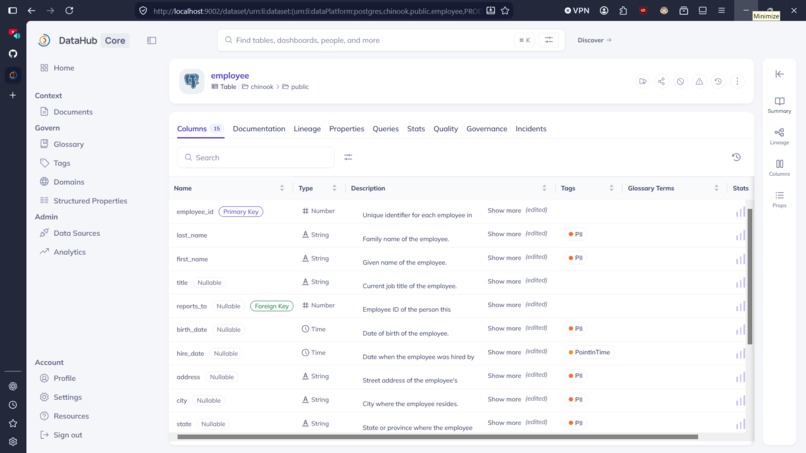Image resolution: width=806 pixels, height=453 pixels.
Task: Click the Discover link
Action: coord(594,40)
